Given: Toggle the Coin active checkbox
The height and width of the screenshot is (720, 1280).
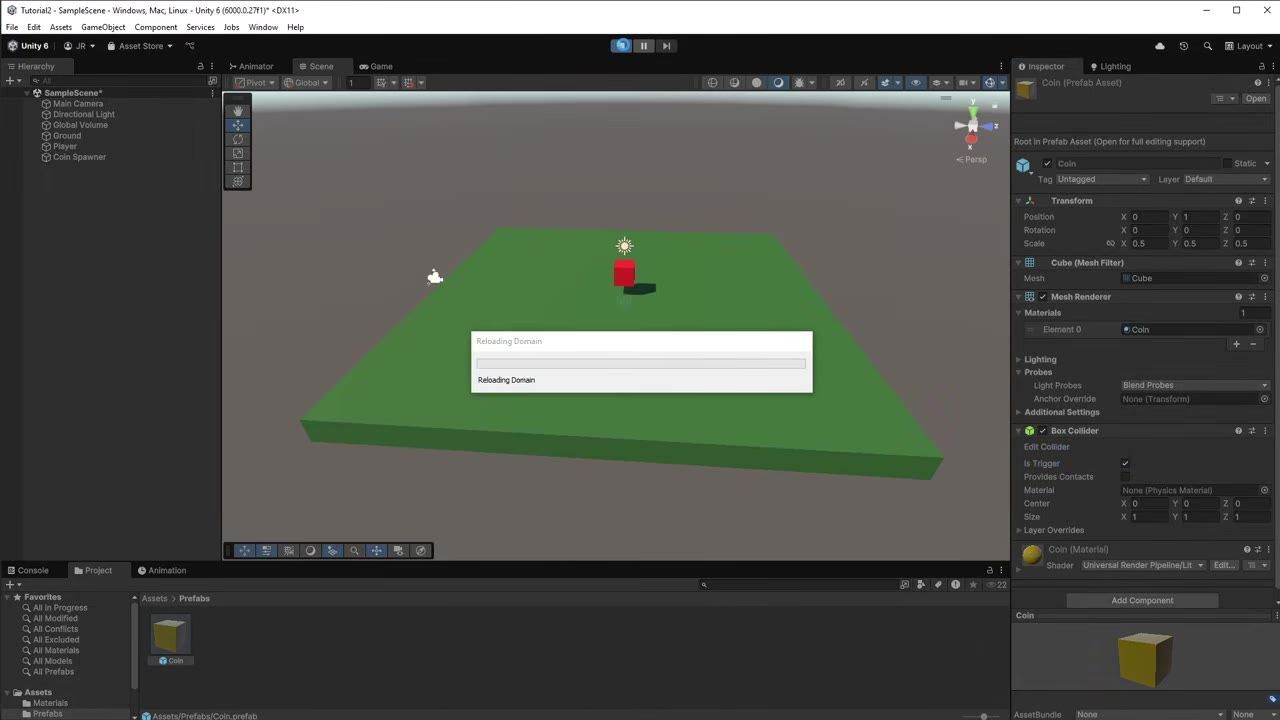Looking at the screenshot, I should click(x=1047, y=163).
